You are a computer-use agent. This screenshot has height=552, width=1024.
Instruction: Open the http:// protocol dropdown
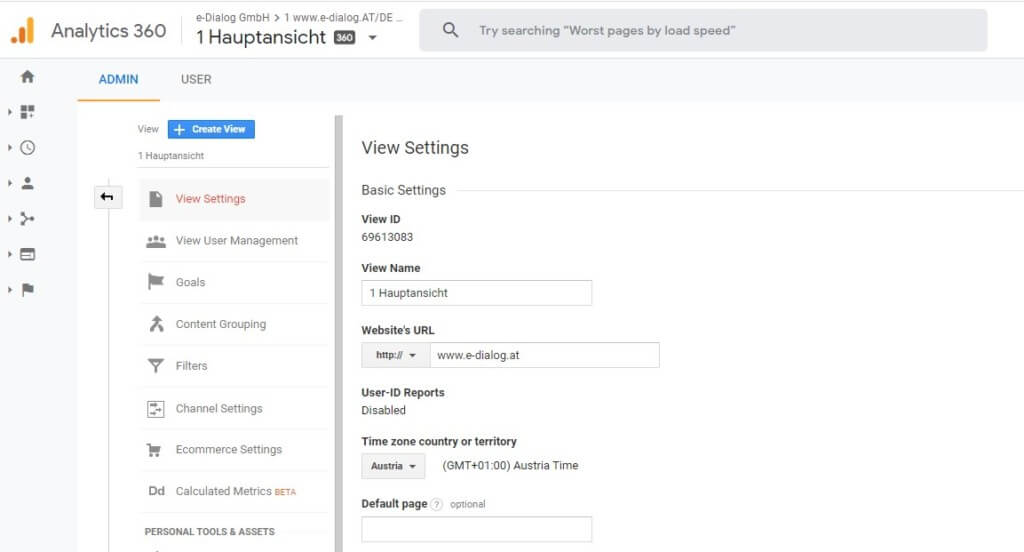(x=395, y=355)
